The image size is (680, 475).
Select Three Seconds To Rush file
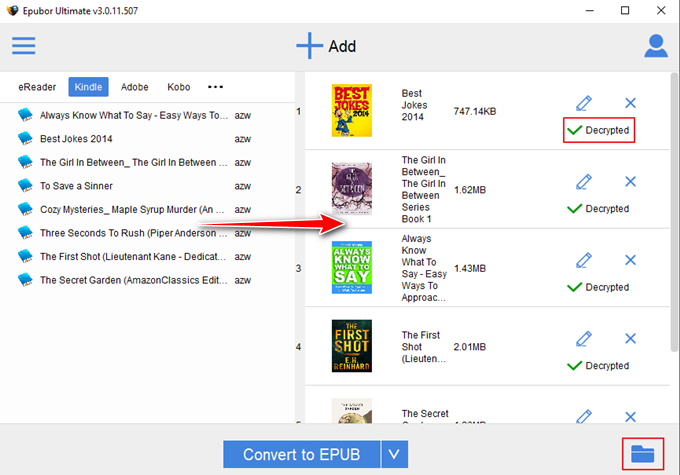(x=134, y=233)
